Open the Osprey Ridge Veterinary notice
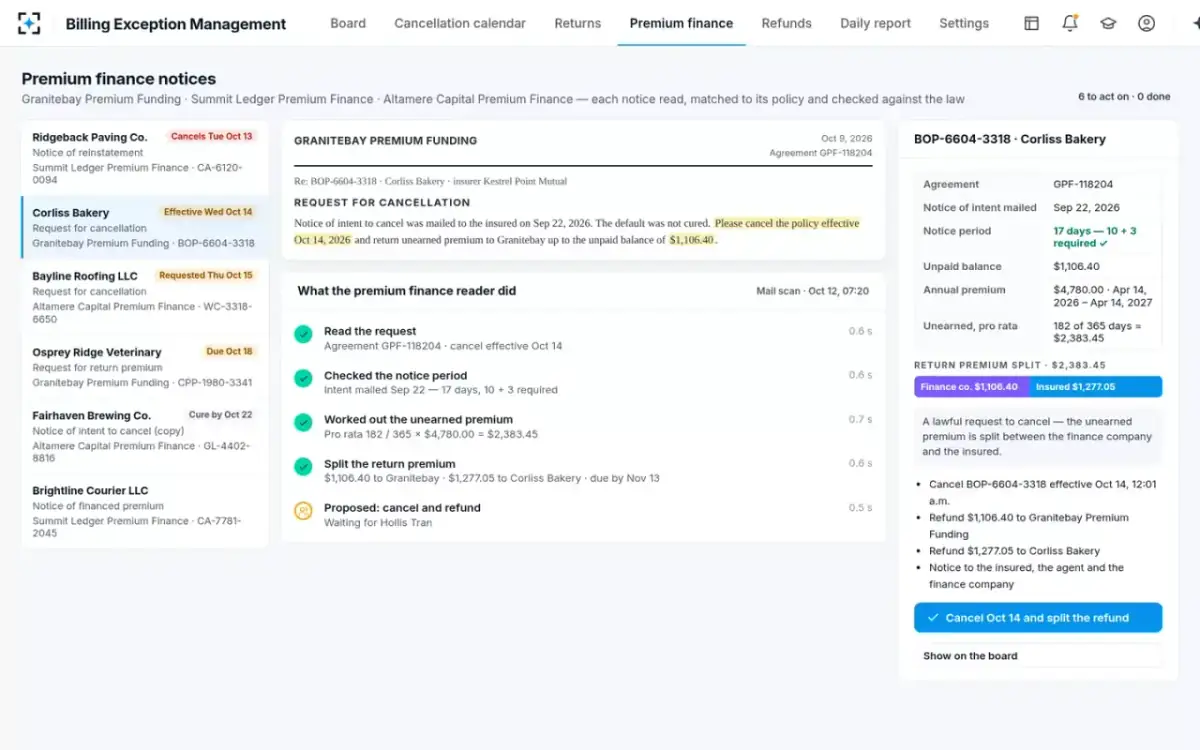This screenshot has height=750, width=1200. (145, 367)
